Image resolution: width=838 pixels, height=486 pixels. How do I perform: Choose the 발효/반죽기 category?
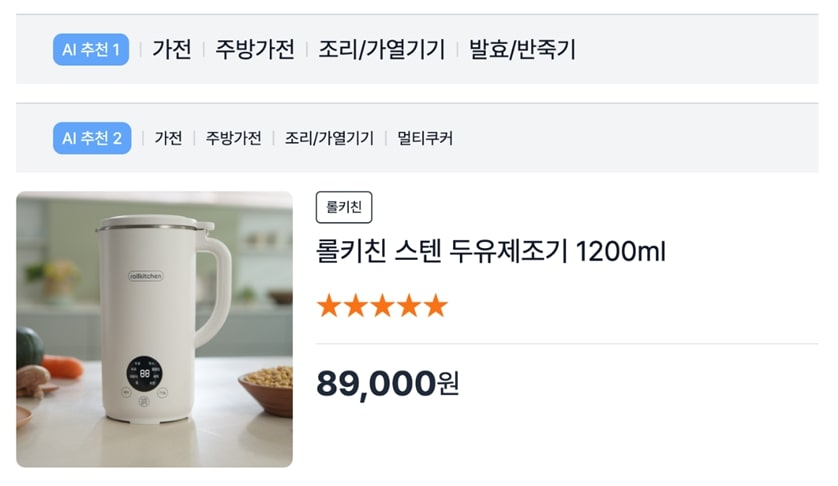[522, 49]
